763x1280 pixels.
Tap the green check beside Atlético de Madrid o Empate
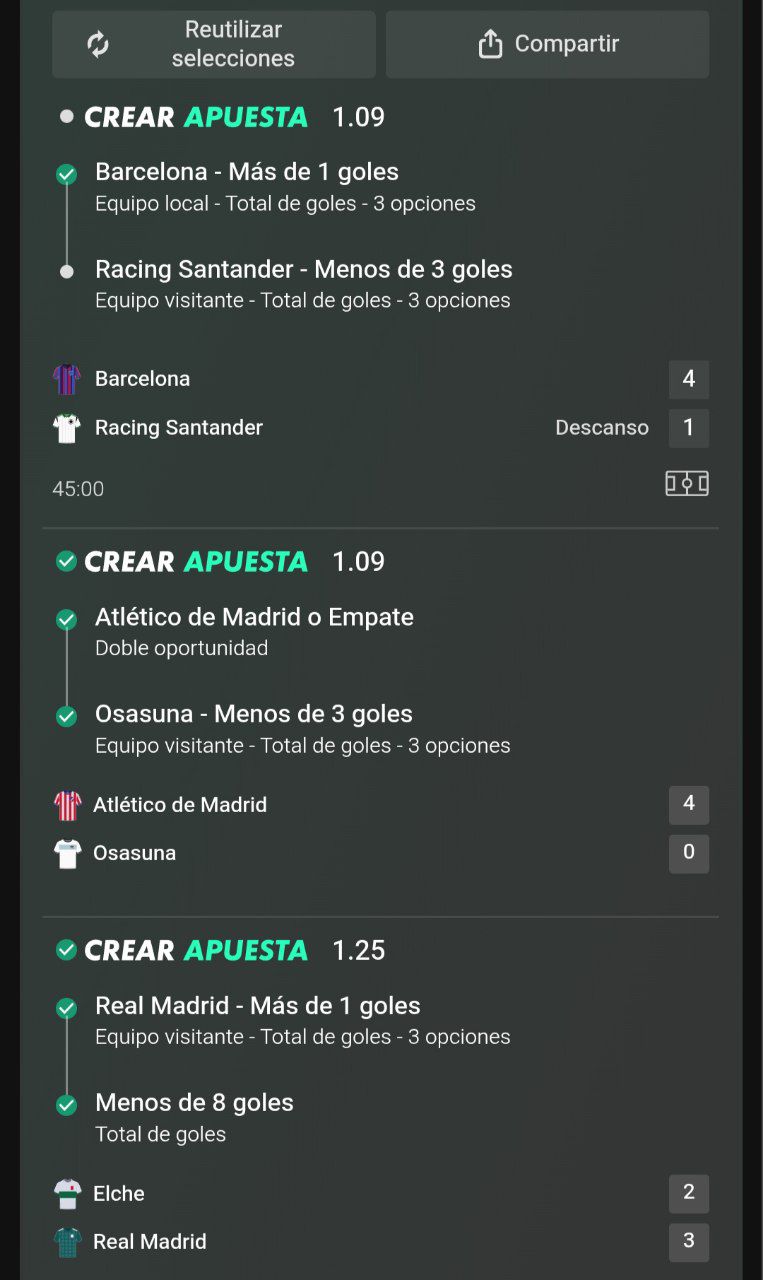pos(66,620)
